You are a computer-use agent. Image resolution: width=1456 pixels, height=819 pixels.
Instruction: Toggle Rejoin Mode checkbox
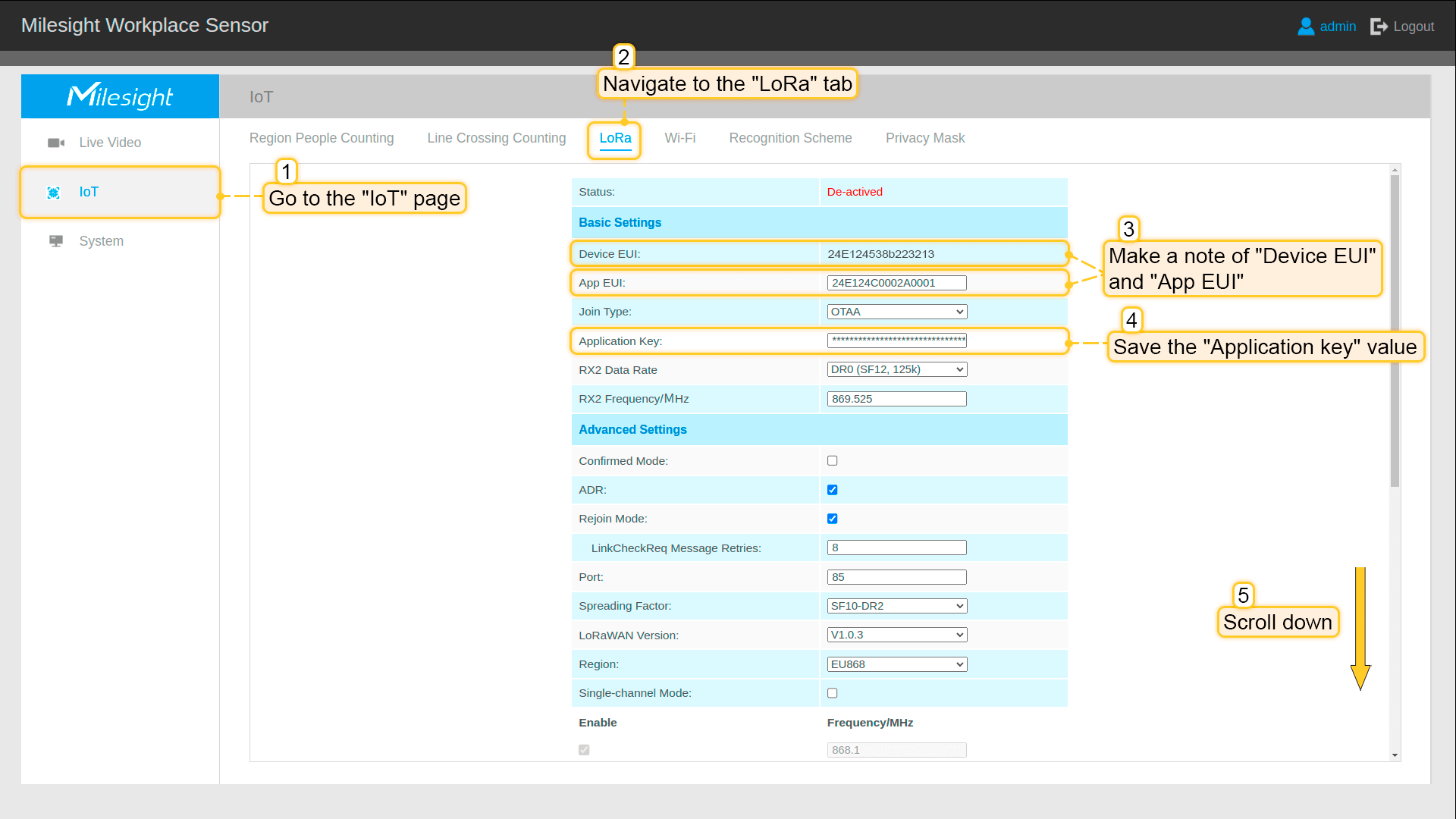832,519
